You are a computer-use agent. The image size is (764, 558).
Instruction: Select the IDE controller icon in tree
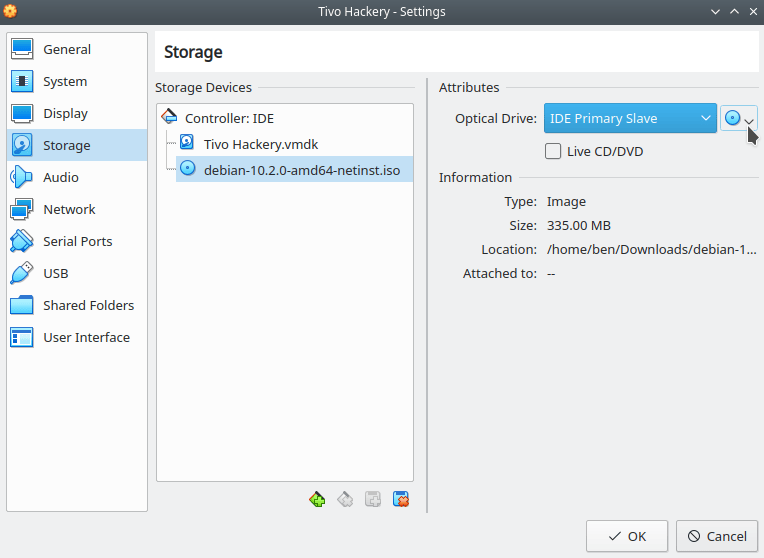point(169,117)
